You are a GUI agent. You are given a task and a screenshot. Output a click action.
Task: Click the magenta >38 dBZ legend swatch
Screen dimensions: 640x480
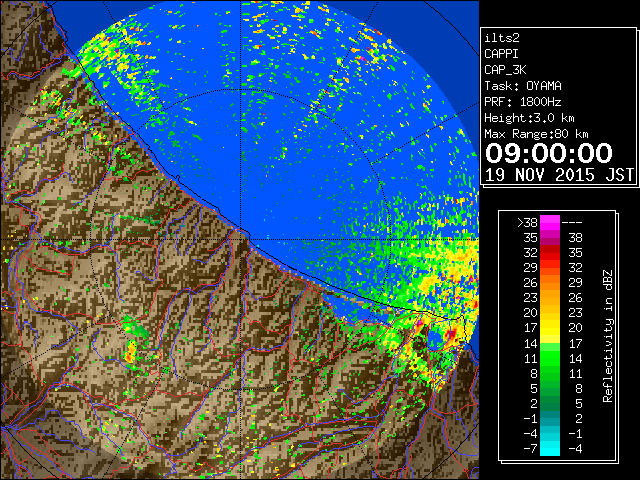coord(550,222)
